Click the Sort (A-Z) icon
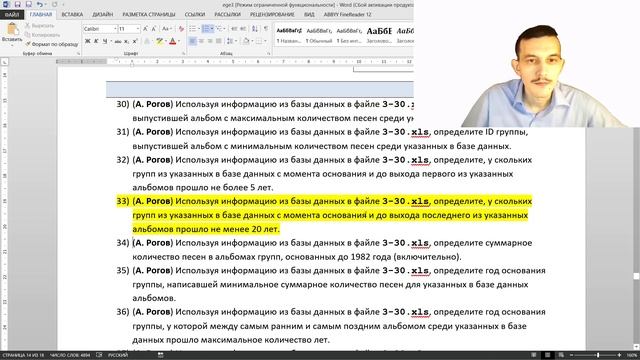The width and height of the screenshot is (640, 360). (255, 29)
